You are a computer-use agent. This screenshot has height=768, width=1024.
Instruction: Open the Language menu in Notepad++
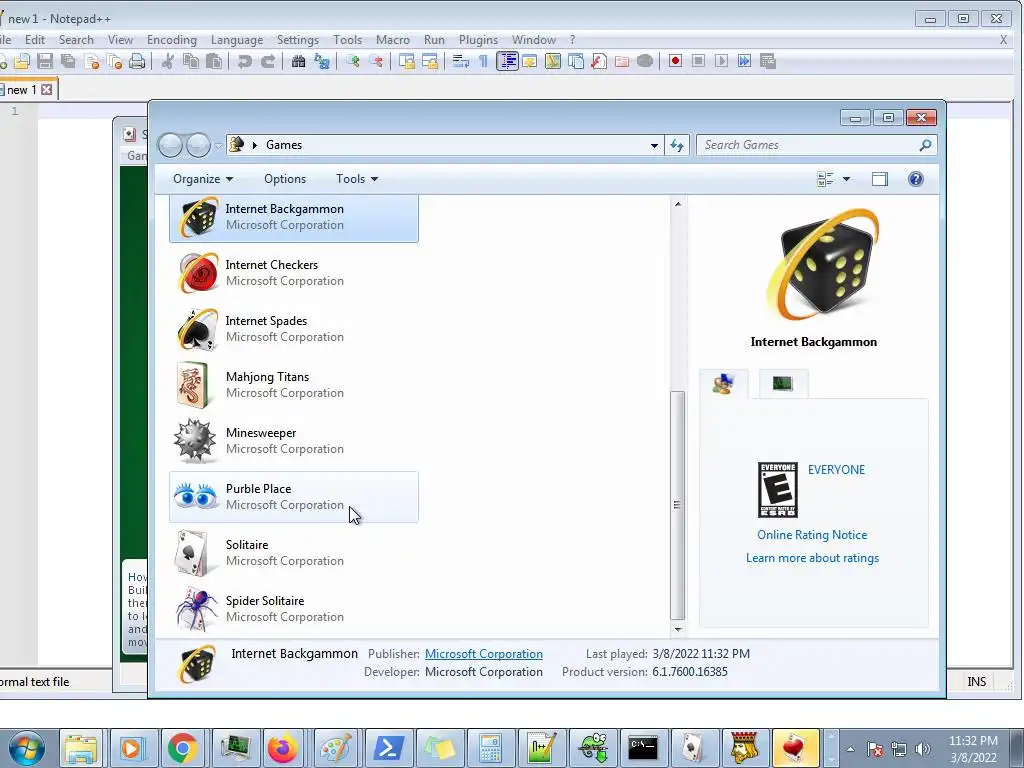coord(236,40)
